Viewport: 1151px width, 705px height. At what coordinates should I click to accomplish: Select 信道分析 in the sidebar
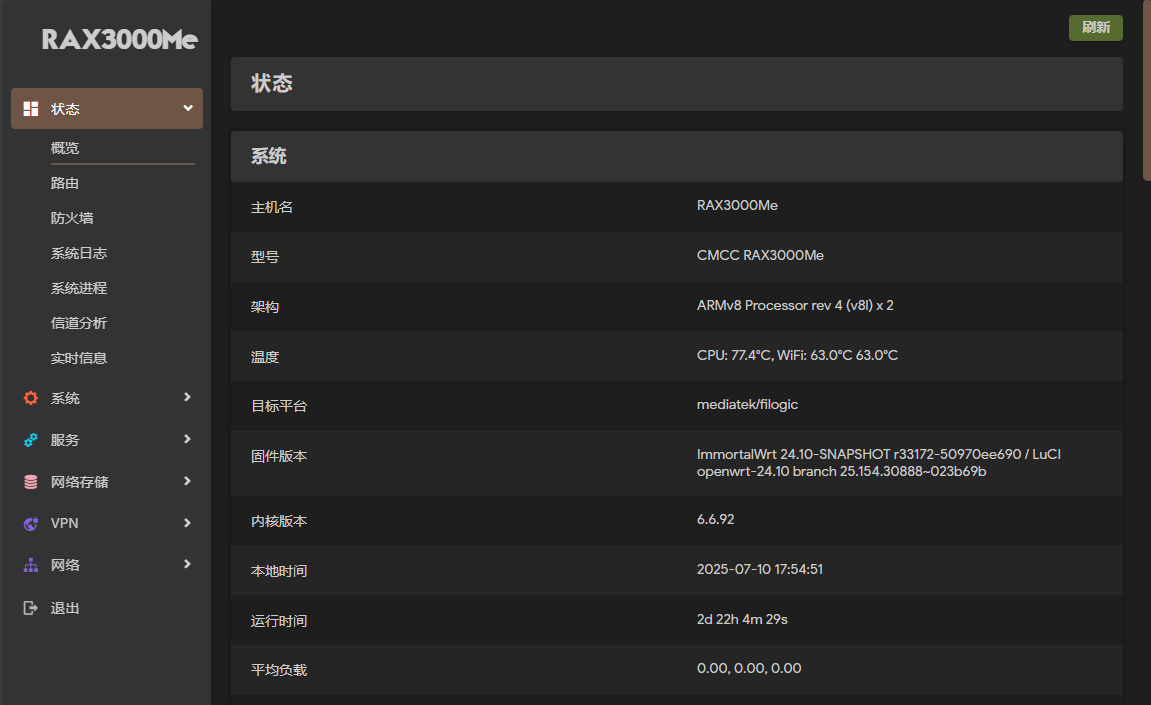(x=78, y=322)
